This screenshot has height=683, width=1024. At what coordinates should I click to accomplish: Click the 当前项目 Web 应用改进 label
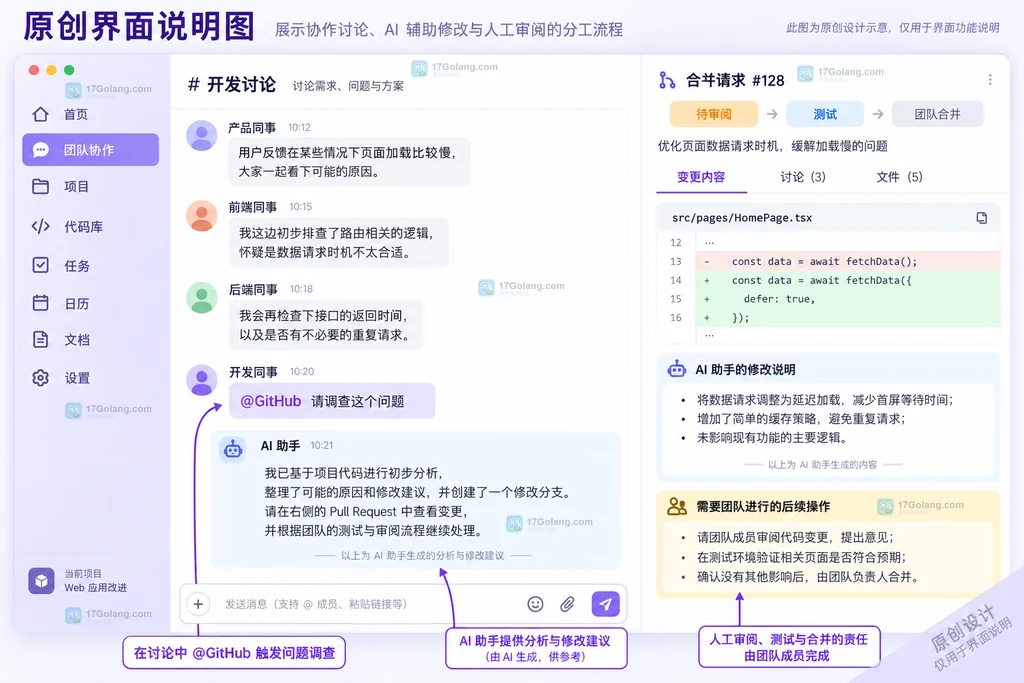(95, 580)
